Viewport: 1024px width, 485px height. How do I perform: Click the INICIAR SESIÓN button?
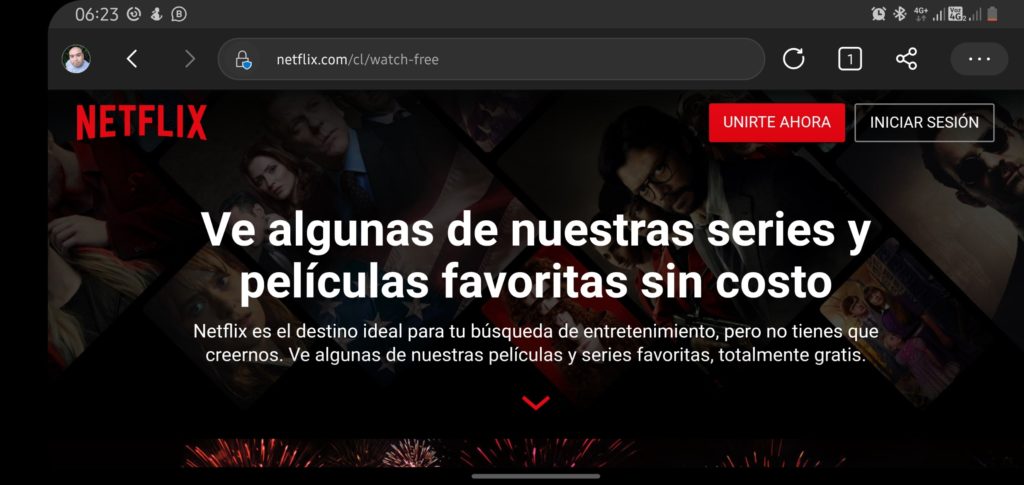(x=924, y=123)
